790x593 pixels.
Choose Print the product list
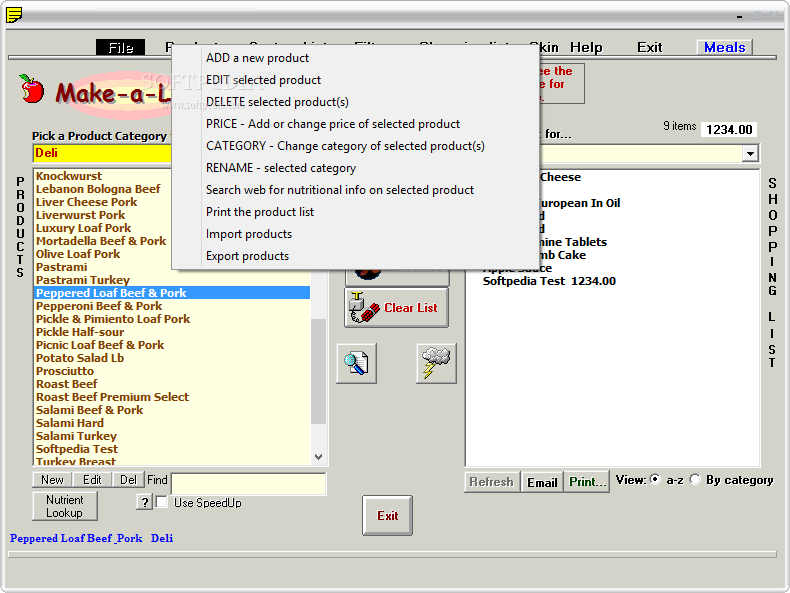259,212
